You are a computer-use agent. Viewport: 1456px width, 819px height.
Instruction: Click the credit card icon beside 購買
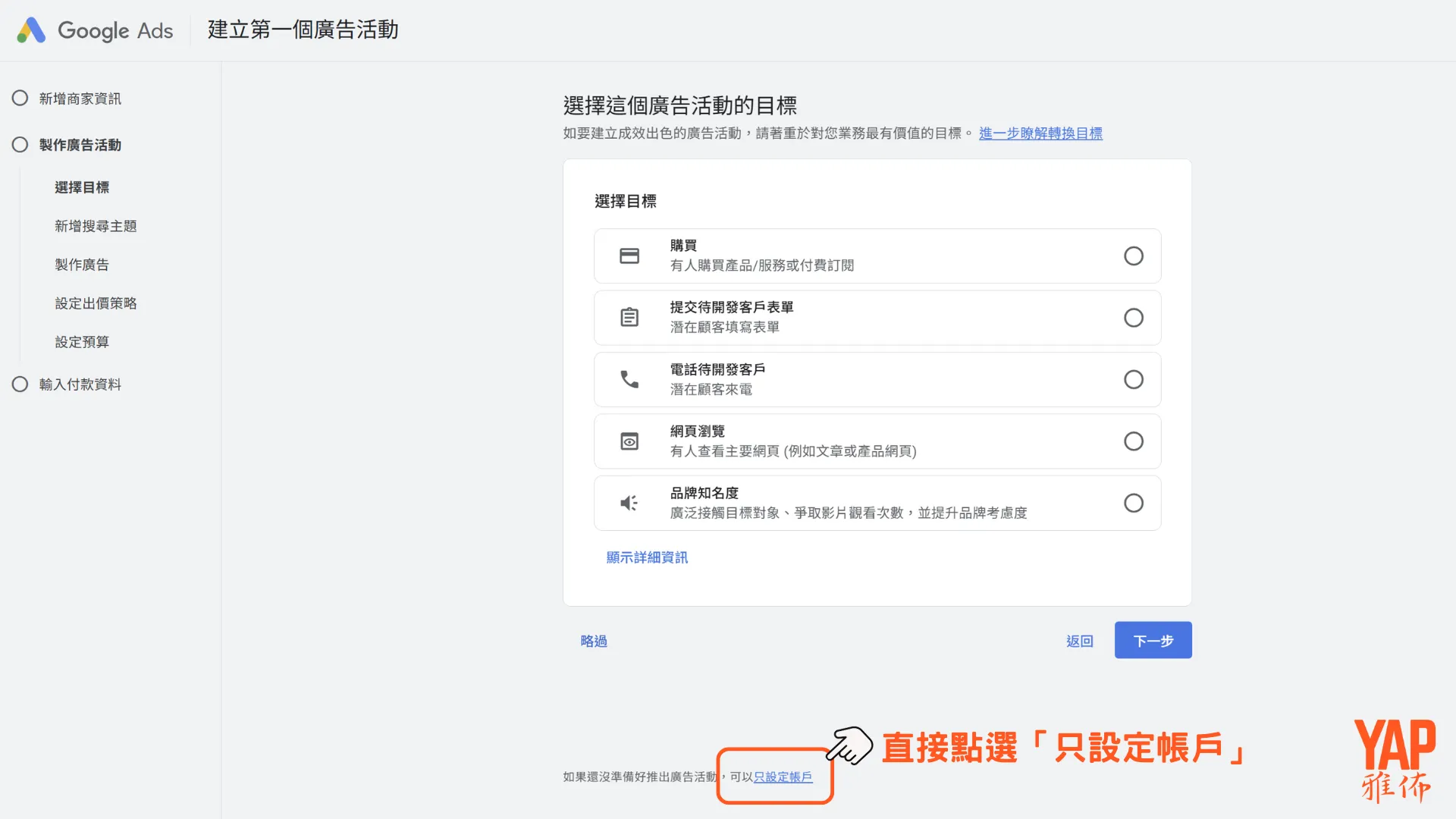click(629, 256)
